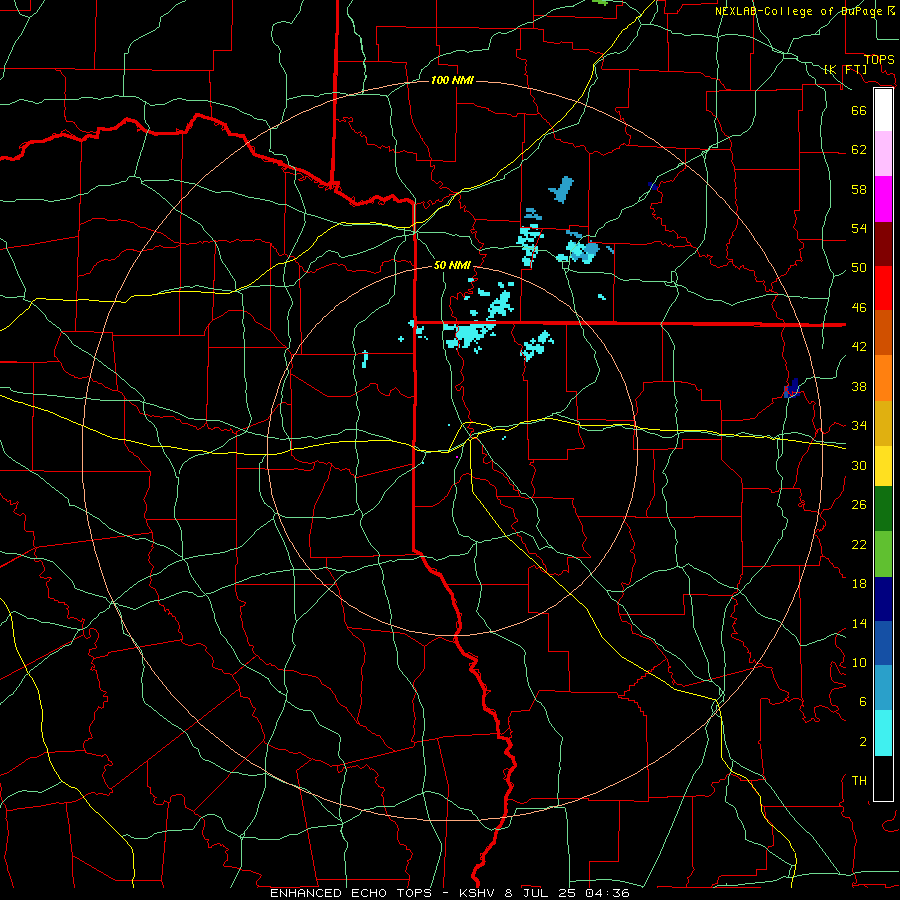Click the NEXLAB-College of DuPage credit text
Screen dimensions: 900x900
click(x=805, y=11)
